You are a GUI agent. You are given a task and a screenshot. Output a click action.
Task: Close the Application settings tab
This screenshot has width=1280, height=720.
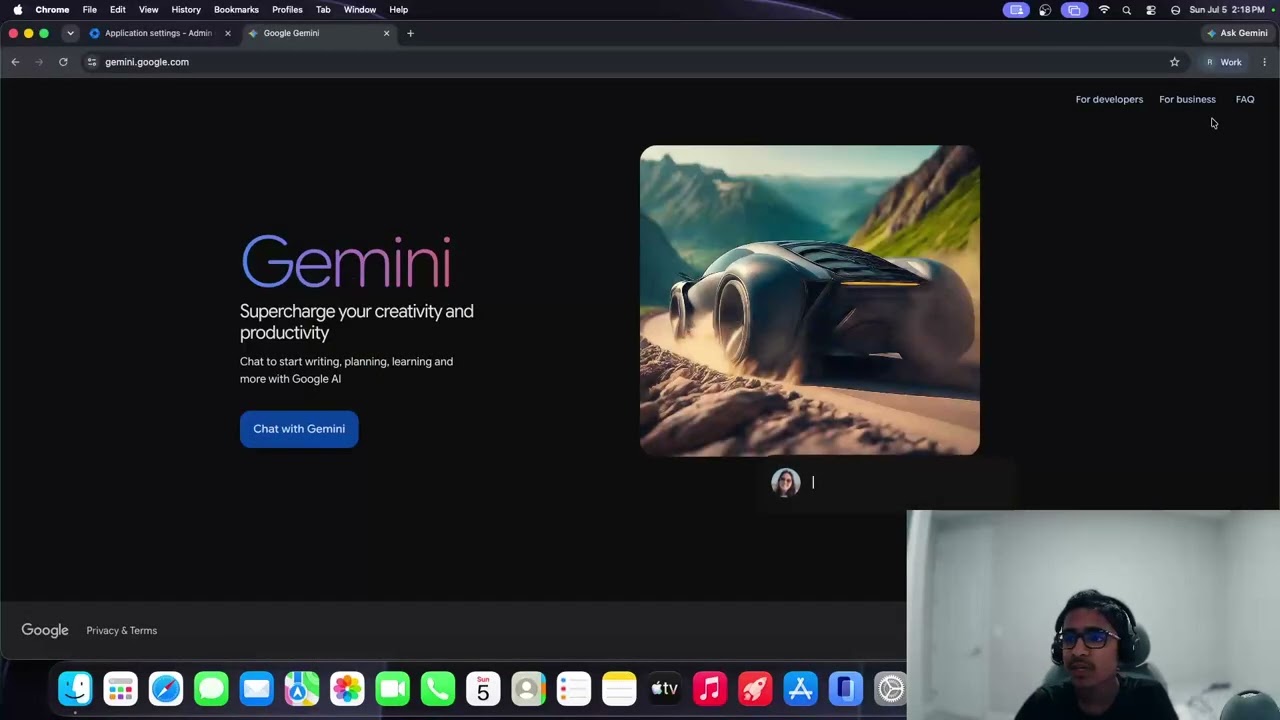click(x=227, y=33)
